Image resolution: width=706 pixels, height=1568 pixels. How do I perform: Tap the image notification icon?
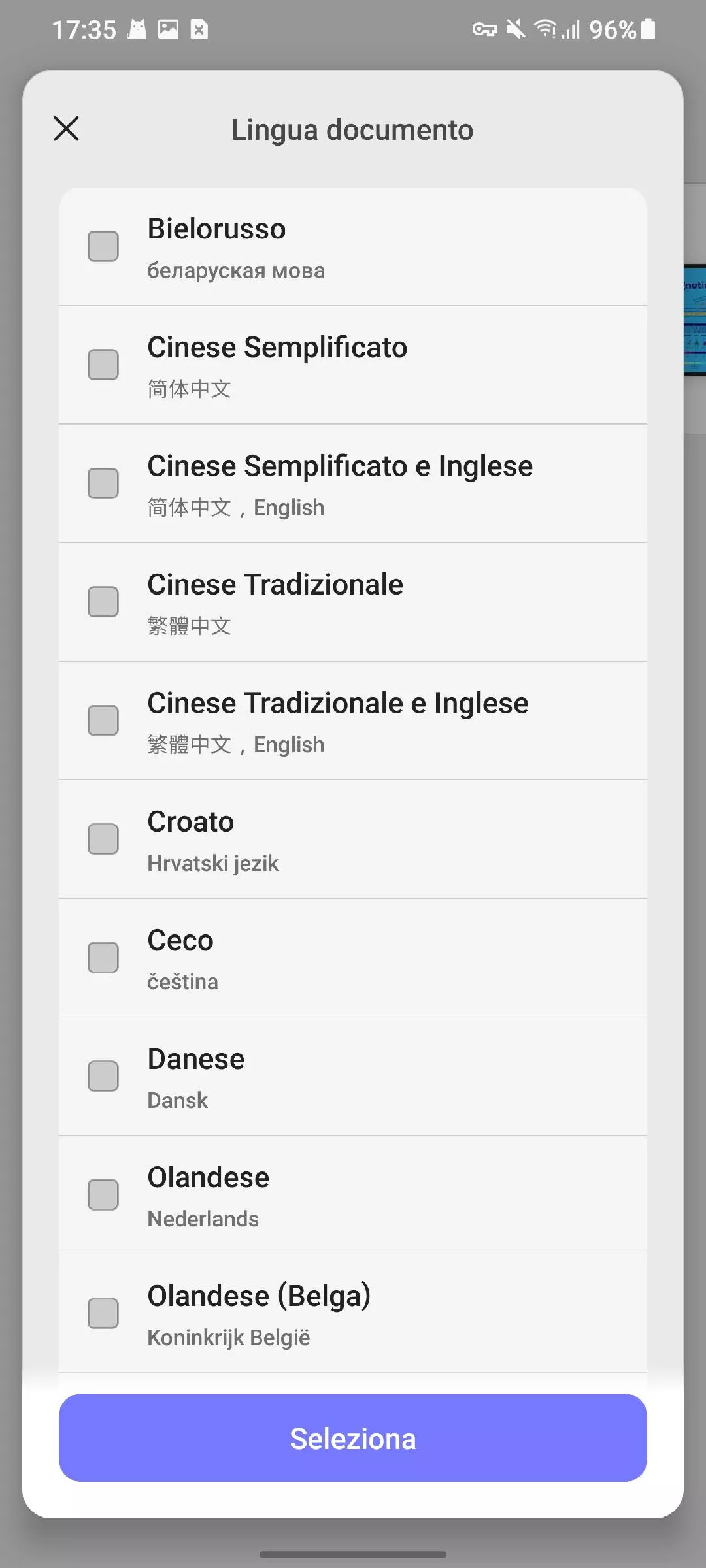coord(168,29)
